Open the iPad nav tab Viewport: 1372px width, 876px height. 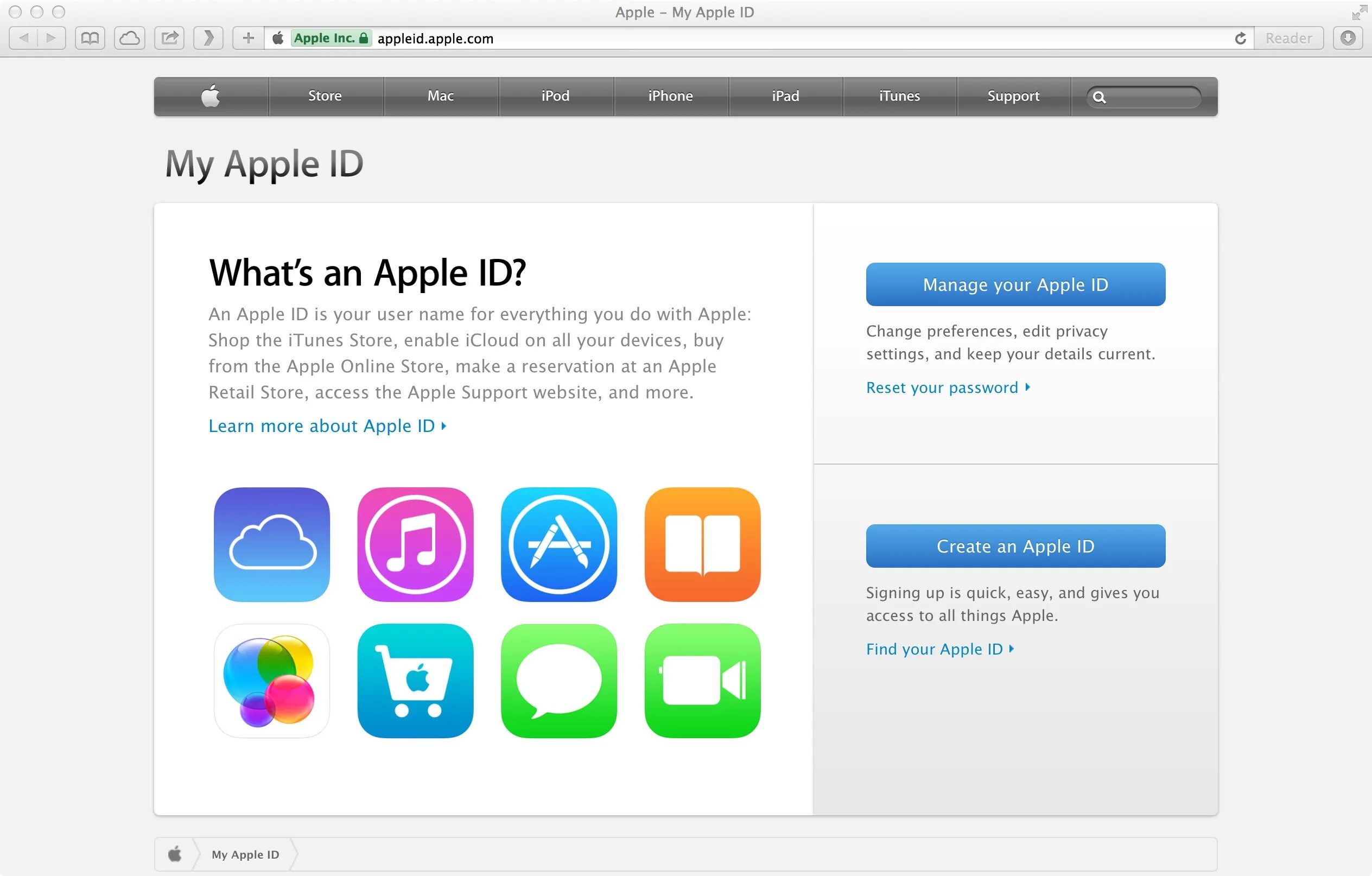[786, 96]
